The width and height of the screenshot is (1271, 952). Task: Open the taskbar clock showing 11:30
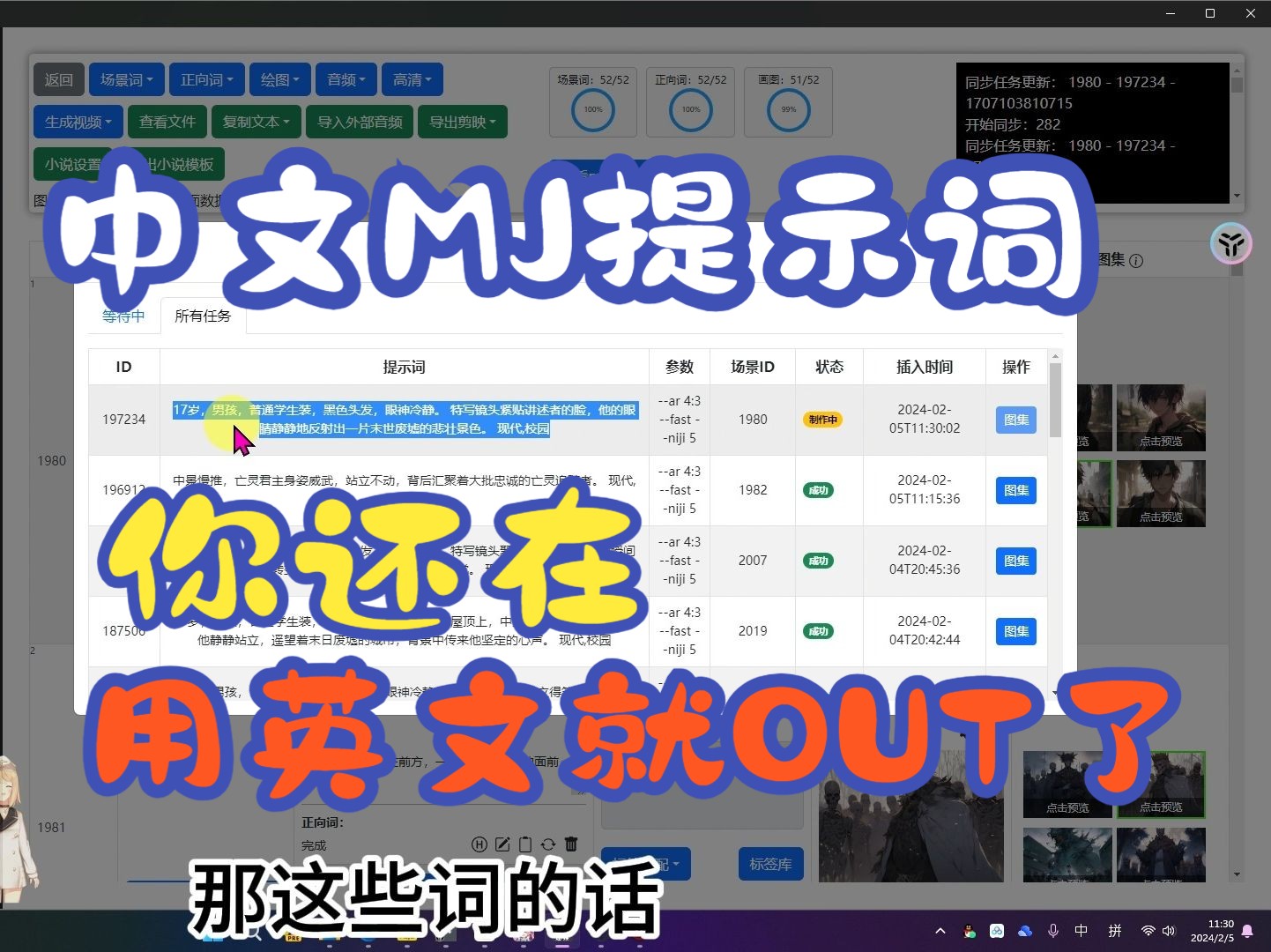(x=1212, y=931)
